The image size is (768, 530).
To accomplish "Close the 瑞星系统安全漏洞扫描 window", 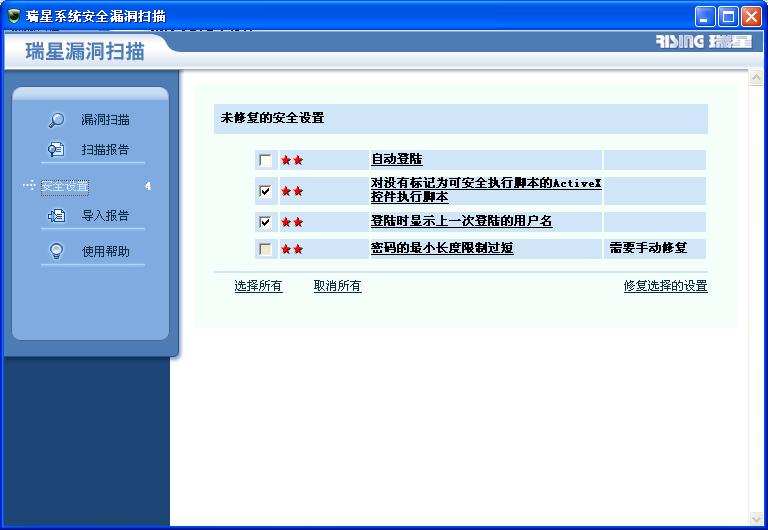I will 751,17.
